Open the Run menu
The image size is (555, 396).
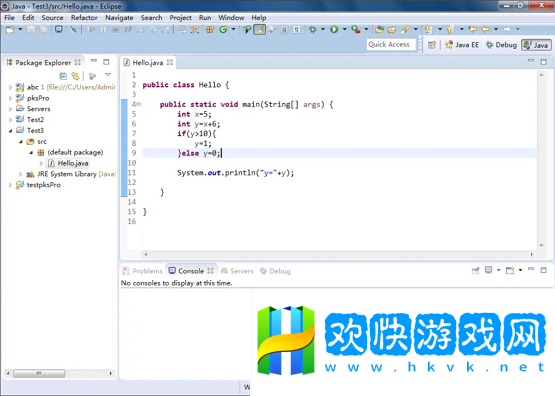[205, 18]
